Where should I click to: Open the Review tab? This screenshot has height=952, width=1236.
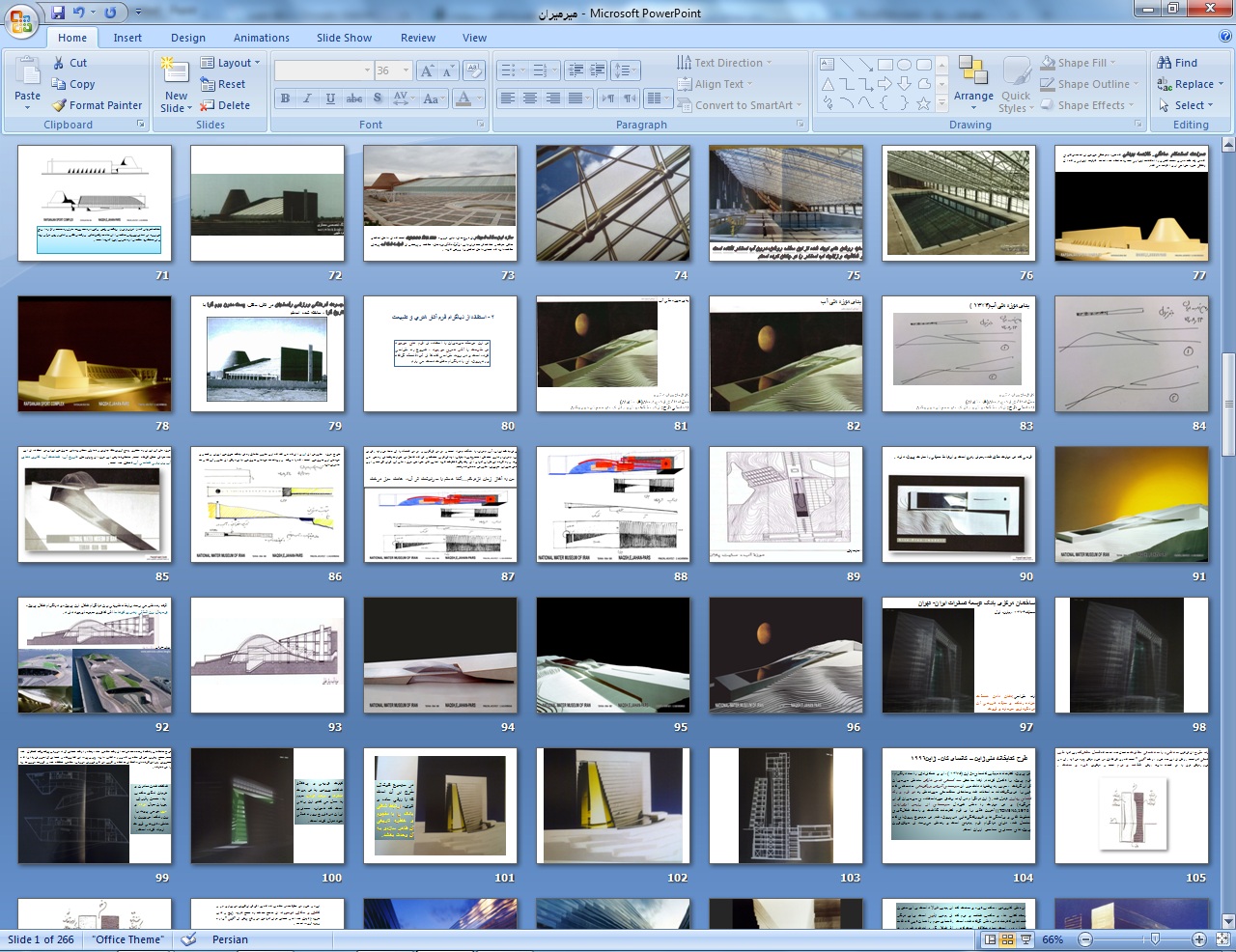tap(418, 38)
